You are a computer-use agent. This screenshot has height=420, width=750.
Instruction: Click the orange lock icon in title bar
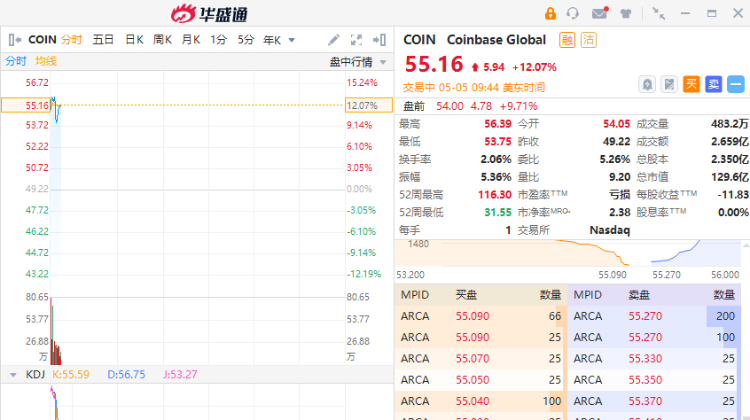click(550, 13)
